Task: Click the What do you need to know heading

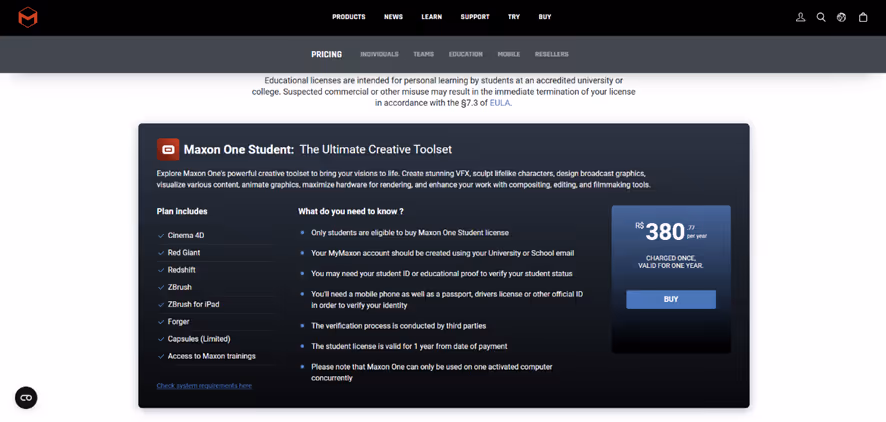Action: [x=351, y=211]
